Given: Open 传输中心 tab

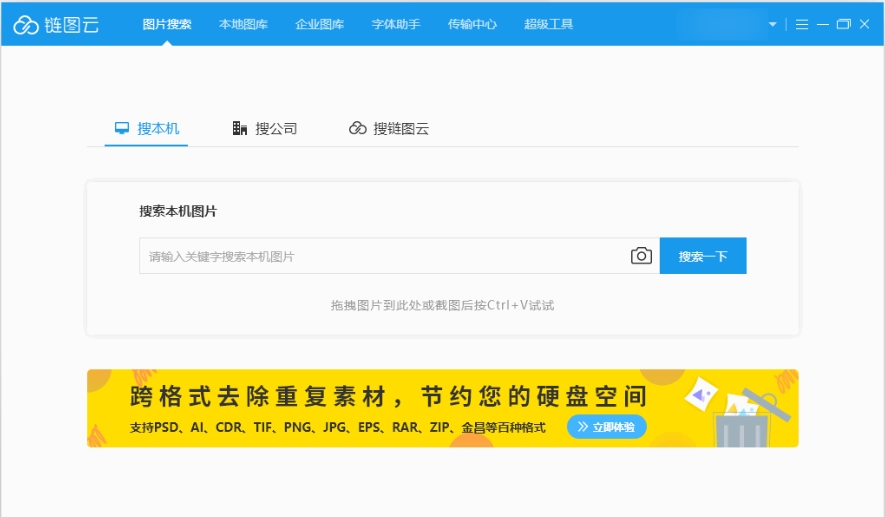Looking at the screenshot, I should coord(472,24).
